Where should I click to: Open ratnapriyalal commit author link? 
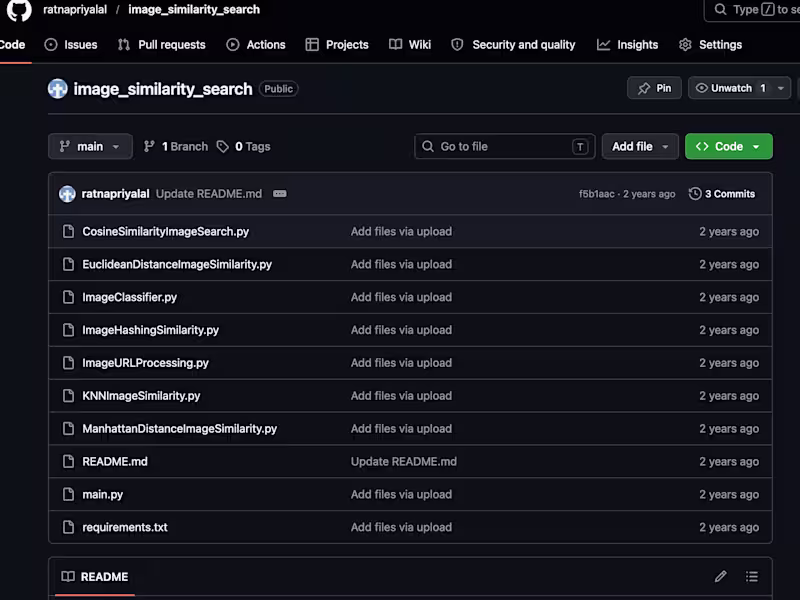point(115,194)
